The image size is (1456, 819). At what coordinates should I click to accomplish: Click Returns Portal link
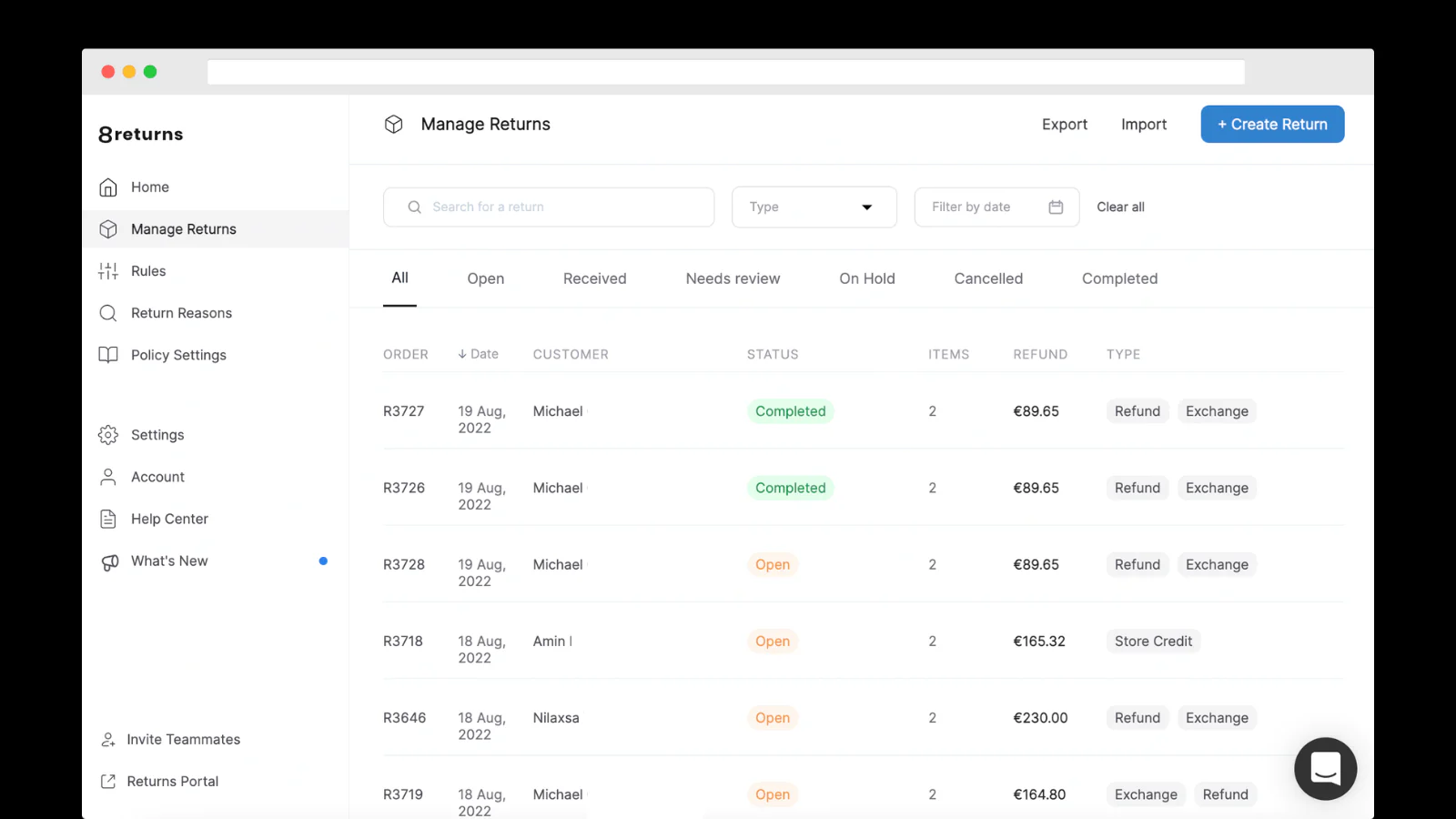coord(173,782)
